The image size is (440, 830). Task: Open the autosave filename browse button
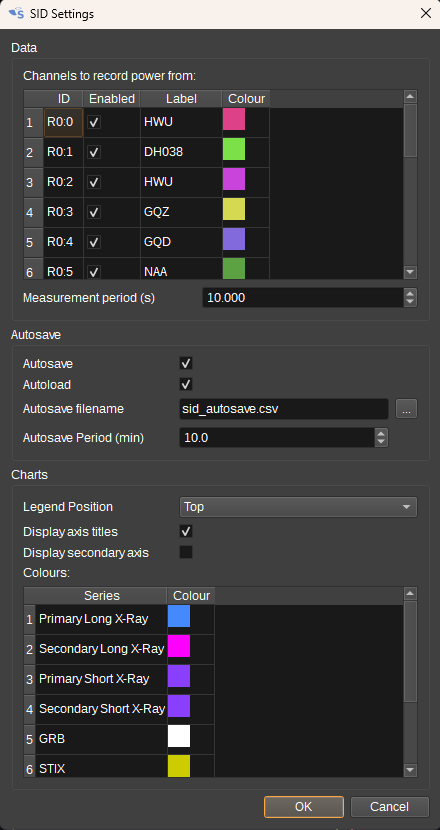click(x=406, y=409)
